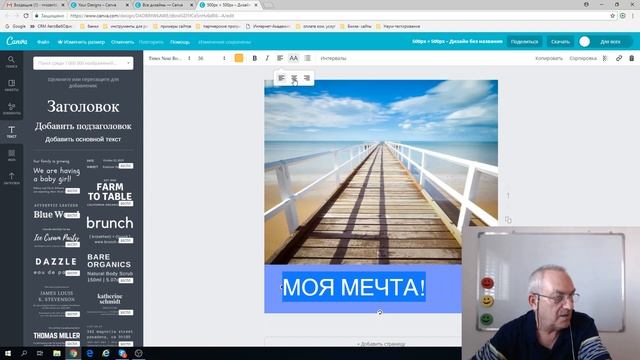Image resolution: width=640 pixels, height=360 pixels.
Task: Click the МОЯ МЕЧТА! text on canvas
Action: click(353, 287)
